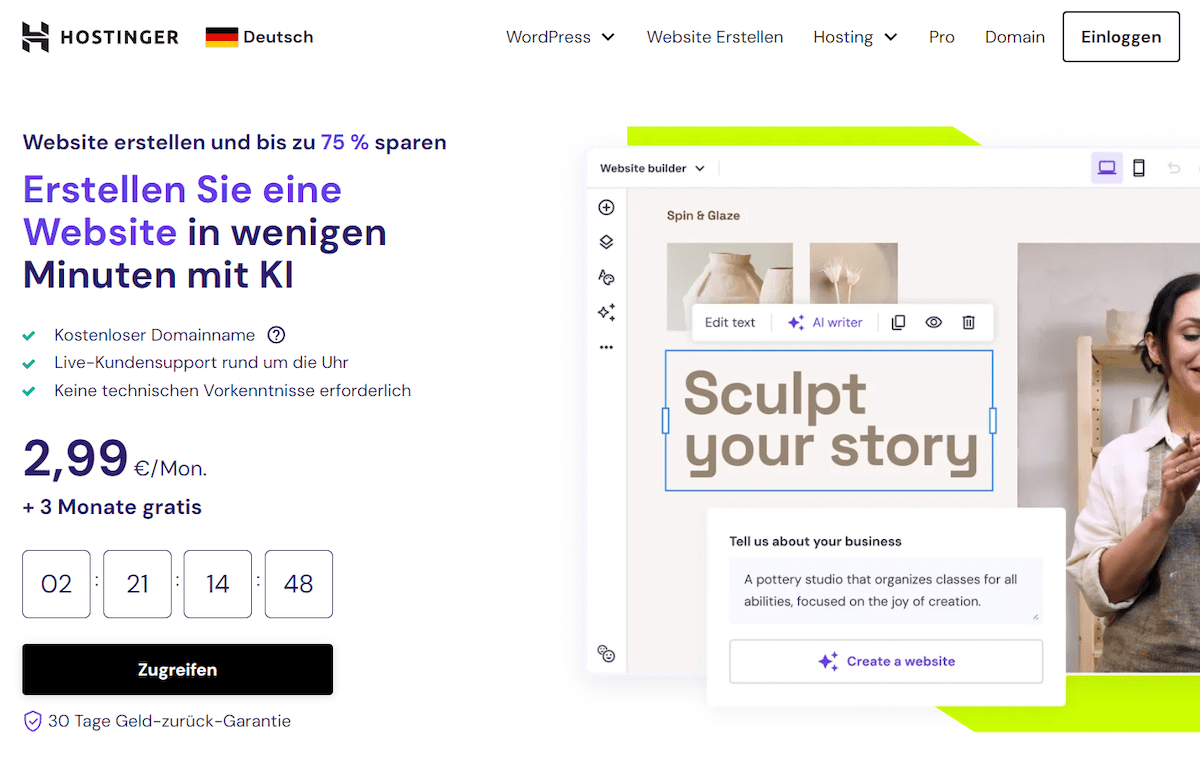The width and height of the screenshot is (1200, 766).
Task: Click the Spin & Glaze site title
Action: (703, 215)
